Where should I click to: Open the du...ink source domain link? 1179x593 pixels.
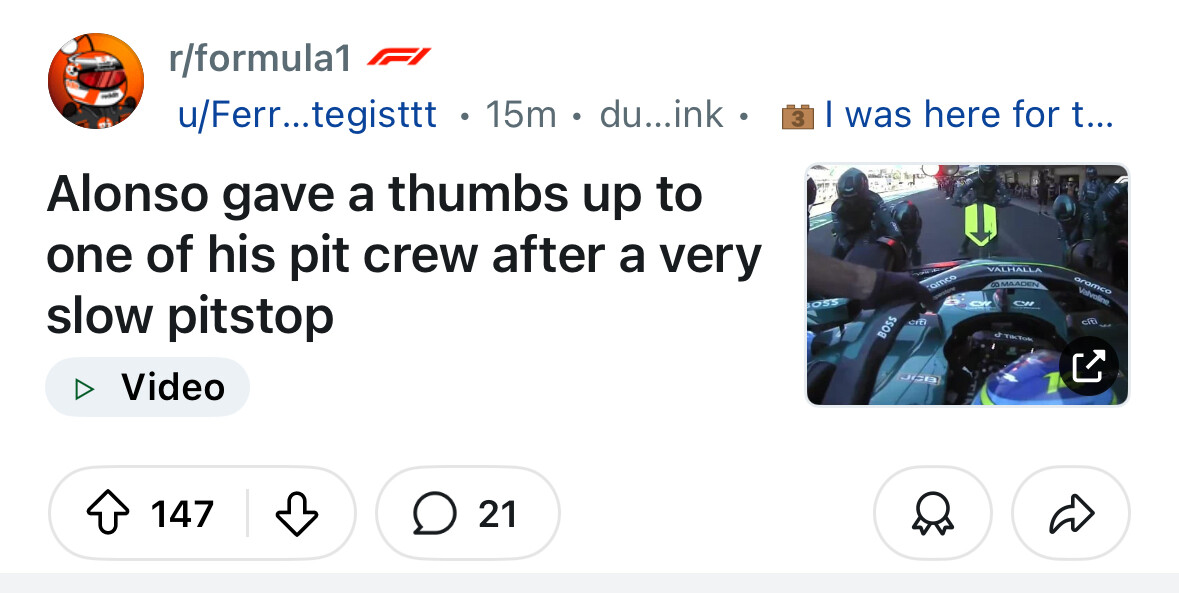[661, 115]
